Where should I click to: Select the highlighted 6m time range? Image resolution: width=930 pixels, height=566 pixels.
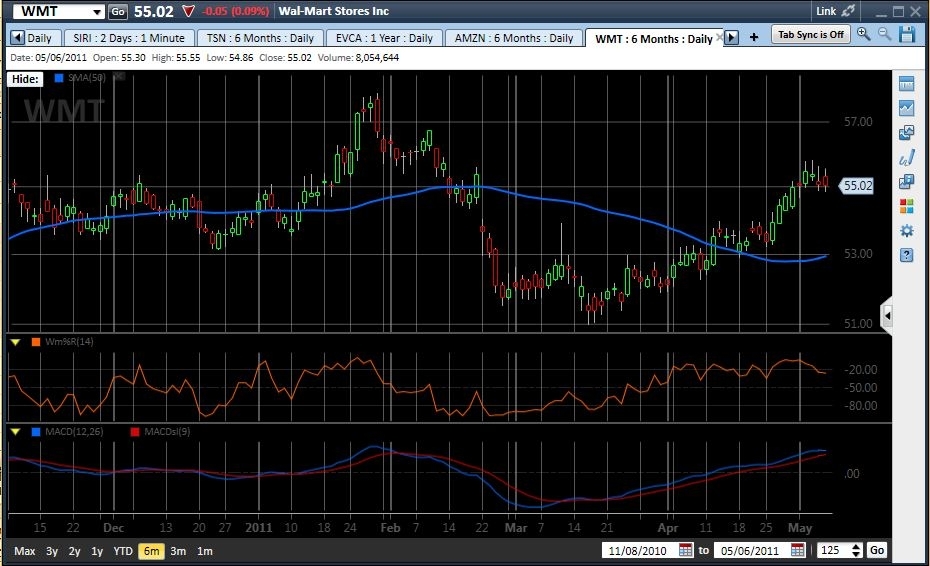point(151,551)
